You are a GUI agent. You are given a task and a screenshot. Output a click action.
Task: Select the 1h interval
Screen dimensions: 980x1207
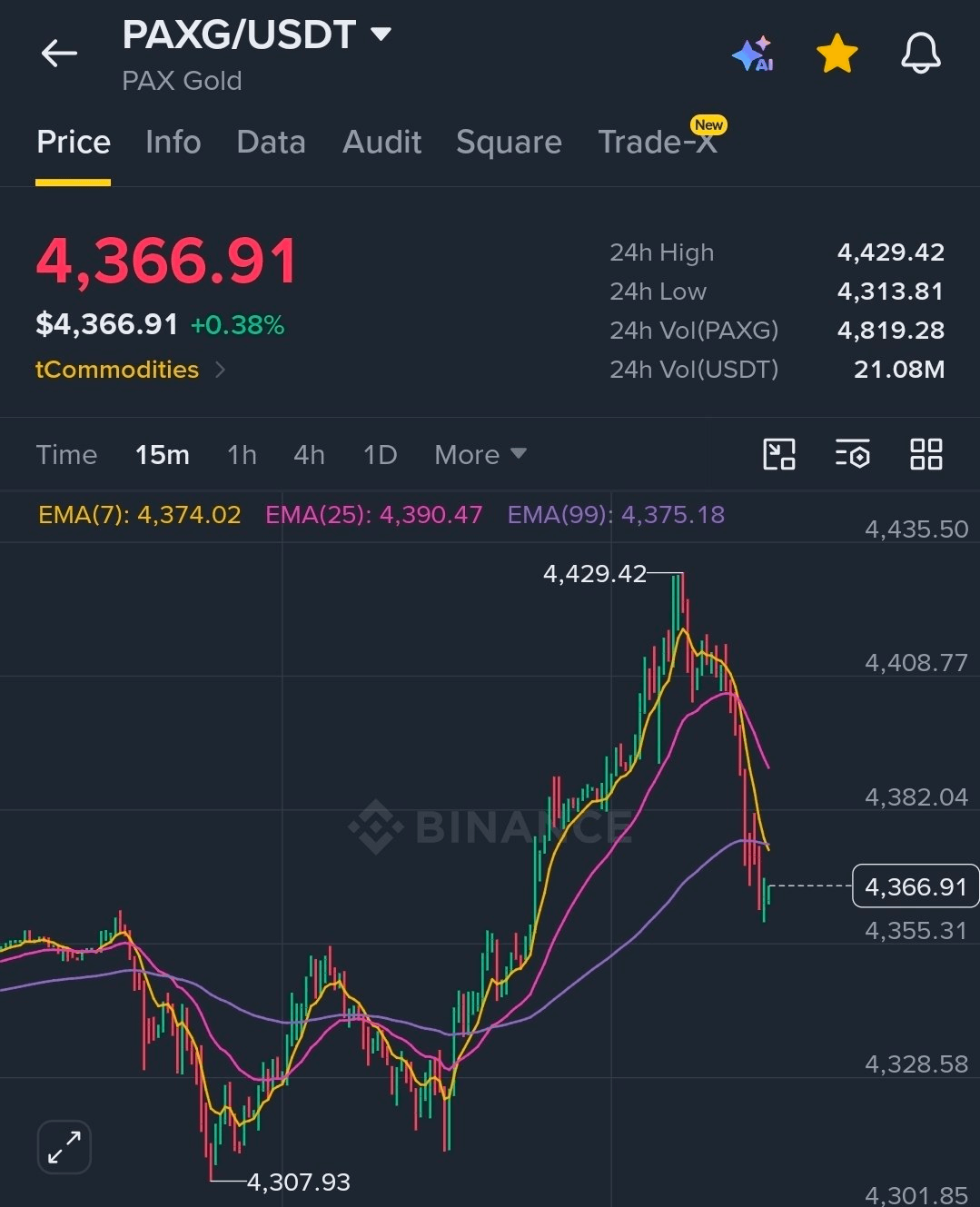pyautogui.click(x=242, y=454)
